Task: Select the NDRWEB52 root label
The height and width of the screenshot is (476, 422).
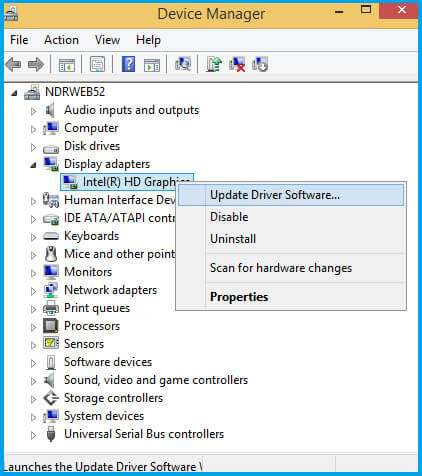Action: coord(75,92)
